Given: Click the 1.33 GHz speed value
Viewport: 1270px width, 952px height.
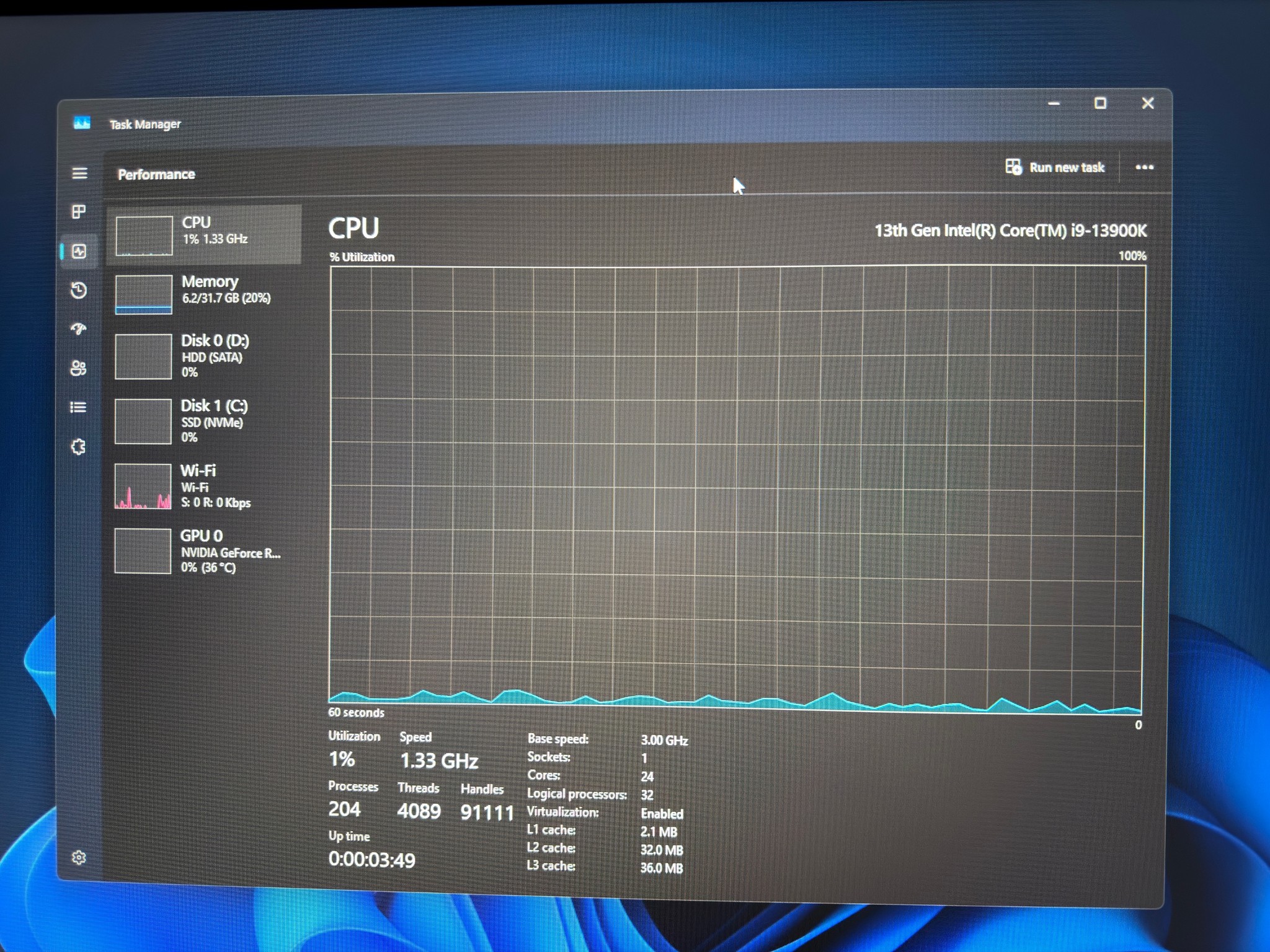Looking at the screenshot, I should (439, 760).
